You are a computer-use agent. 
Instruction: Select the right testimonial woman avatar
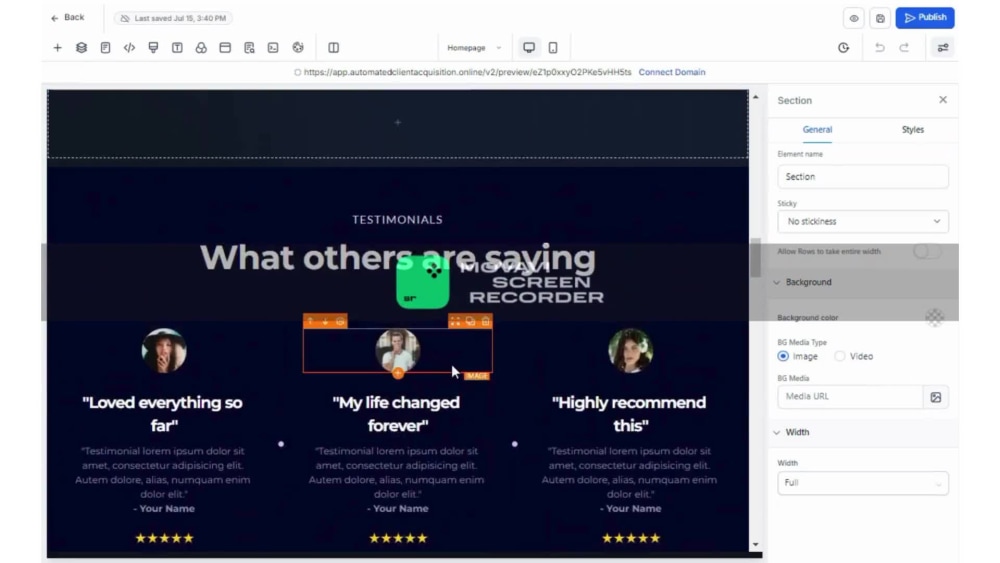pos(630,351)
